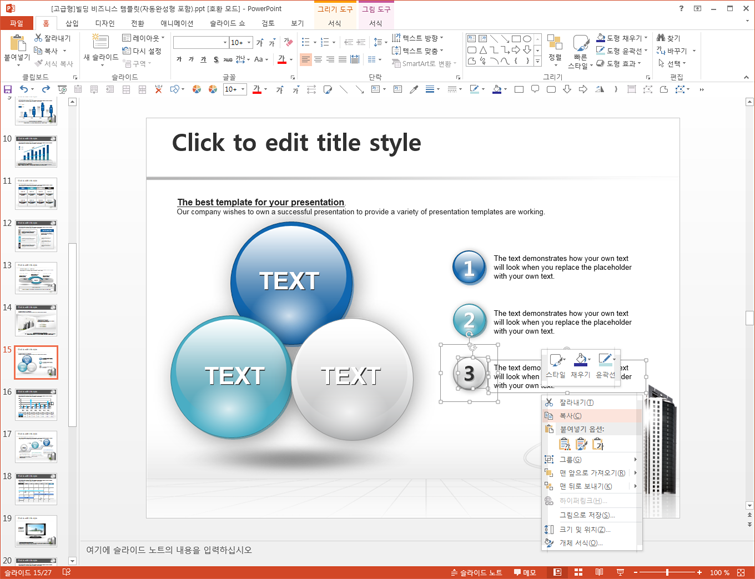Click the Redo arrow icon
Screen dimensions: 755x579
tap(46, 89)
